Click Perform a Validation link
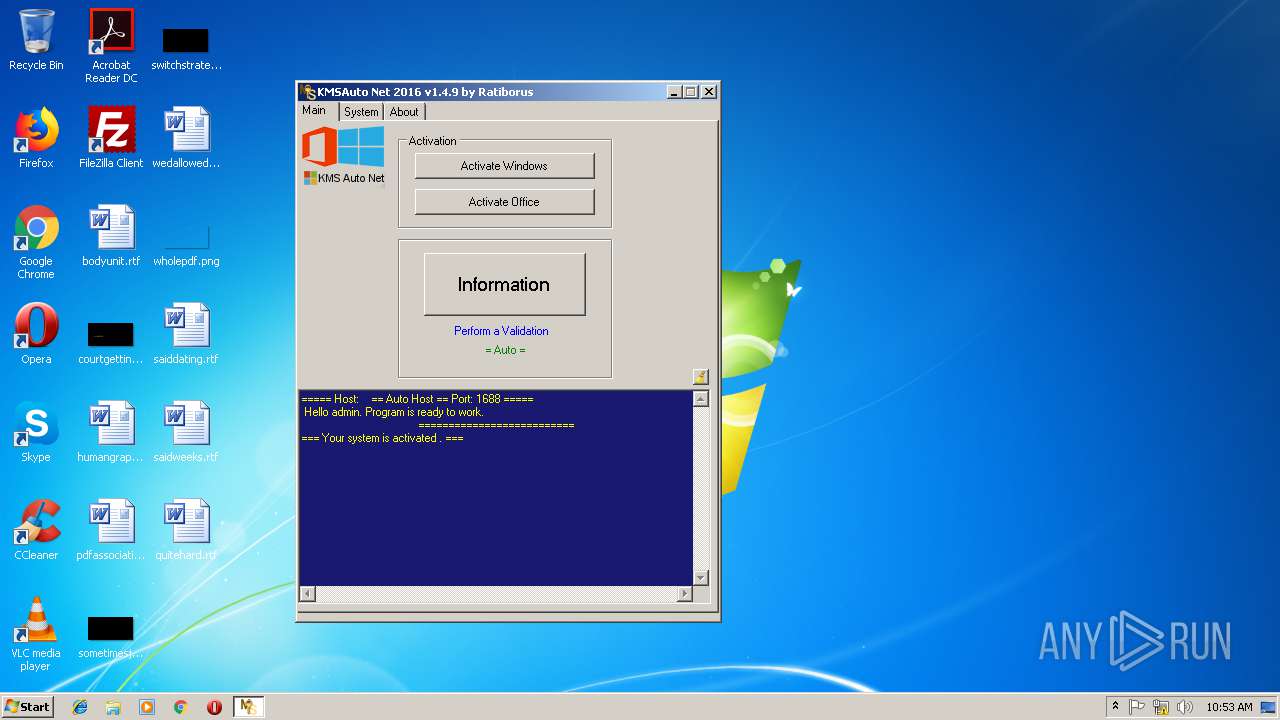Viewport: 1280px width, 720px height. pyautogui.click(x=501, y=331)
